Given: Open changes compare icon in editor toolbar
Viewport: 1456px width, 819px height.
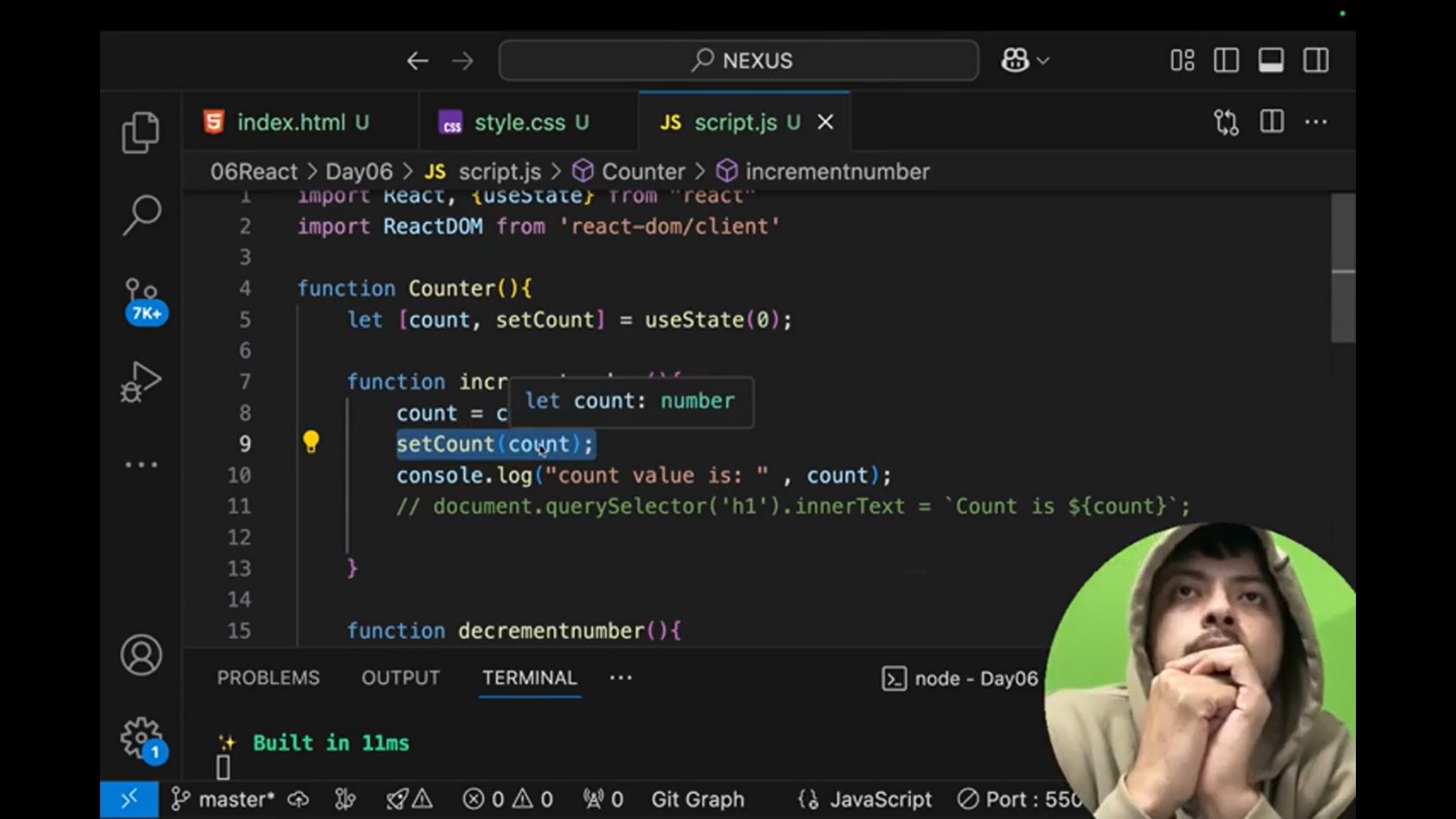Looking at the screenshot, I should pos(1227,122).
